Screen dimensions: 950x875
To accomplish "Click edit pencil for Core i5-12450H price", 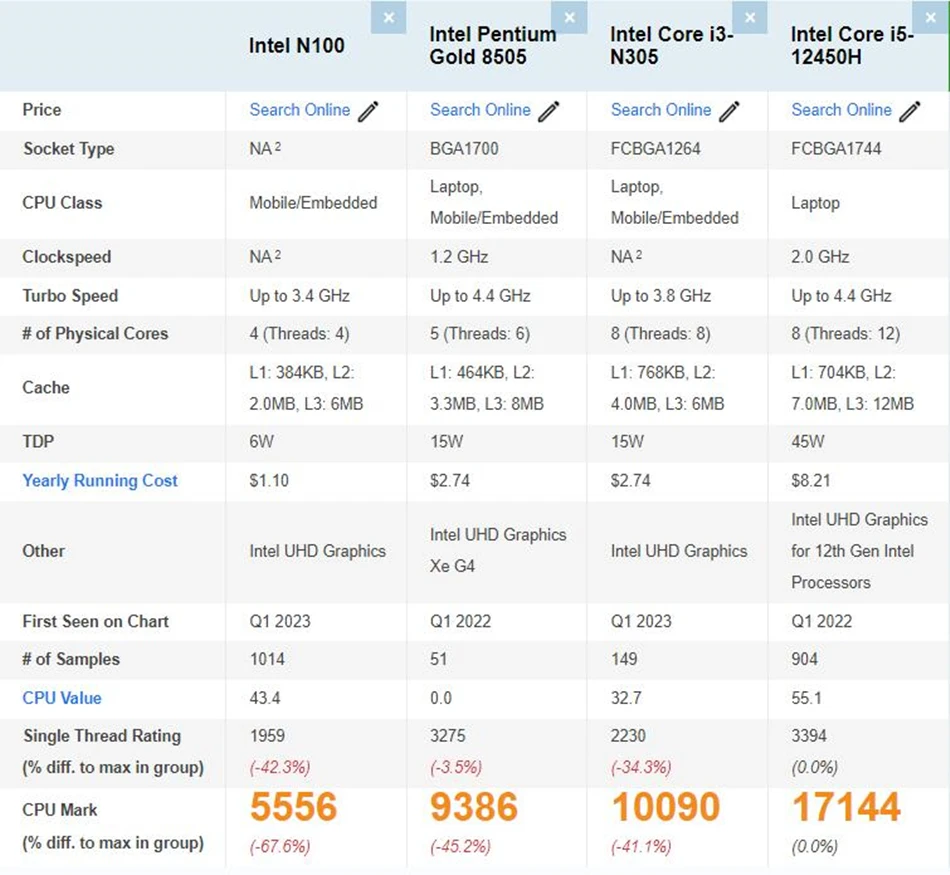I will [x=910, y=111].
